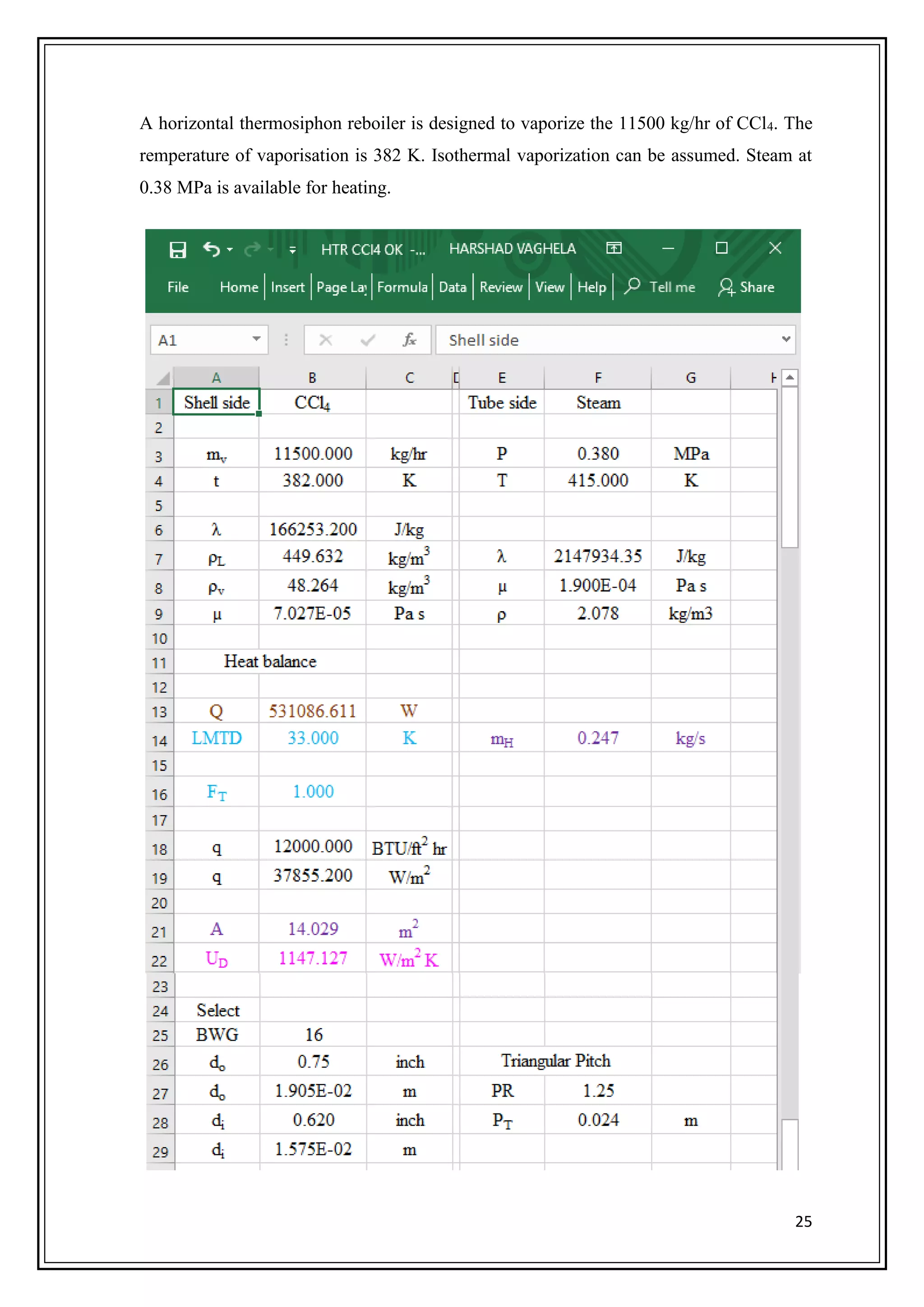
Task: Click the Enter checkmark icon in formula bar
Action: tap(368, 340)
